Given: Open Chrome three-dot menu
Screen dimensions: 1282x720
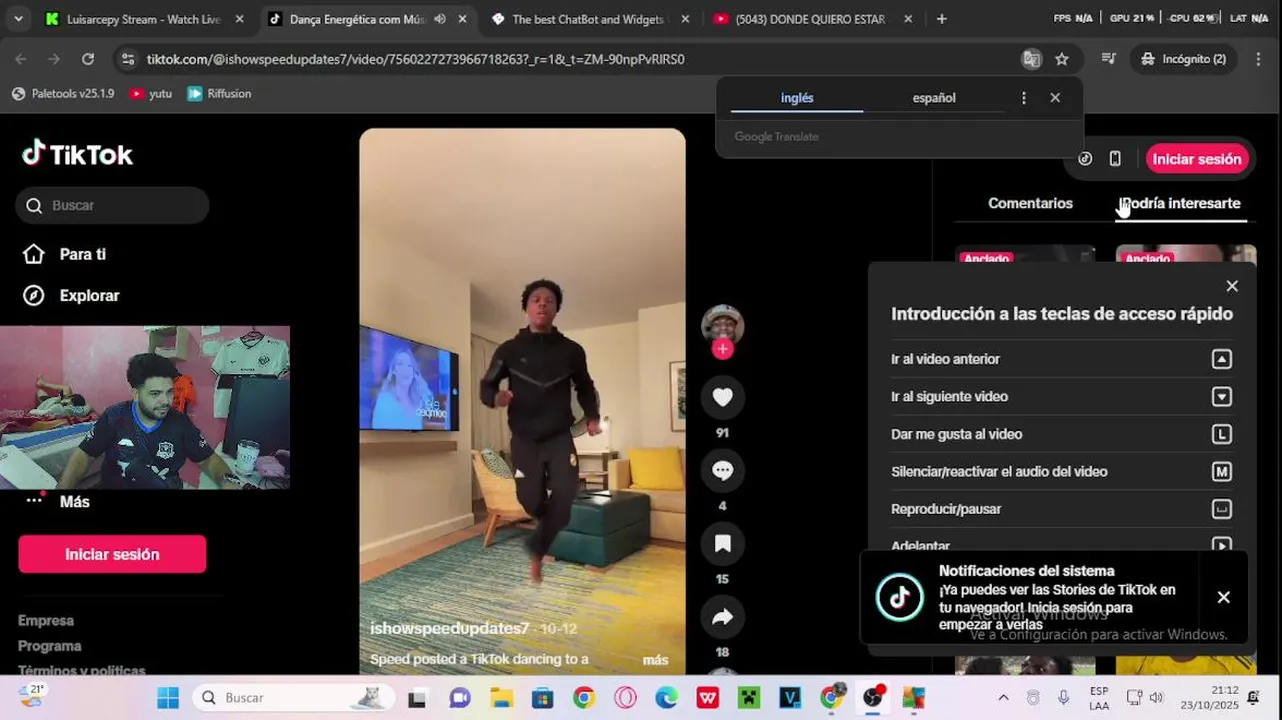Looking at the screenshot, I should (1258, 59).
